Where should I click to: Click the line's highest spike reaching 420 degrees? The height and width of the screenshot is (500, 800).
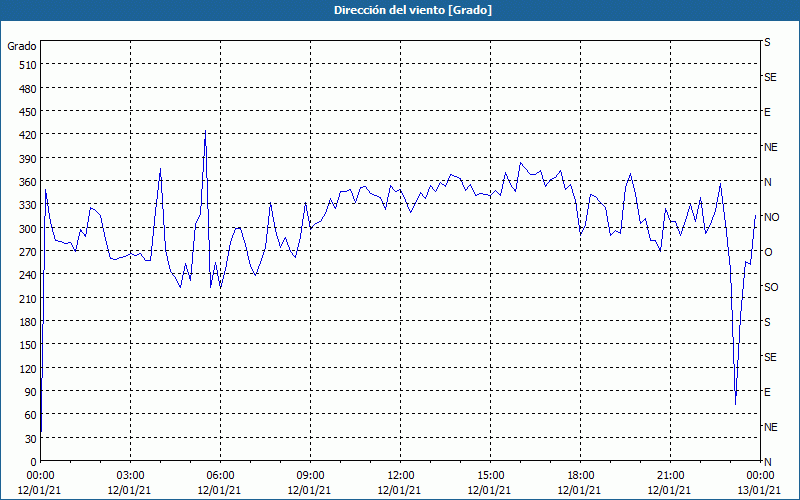(x=206, y=131)
